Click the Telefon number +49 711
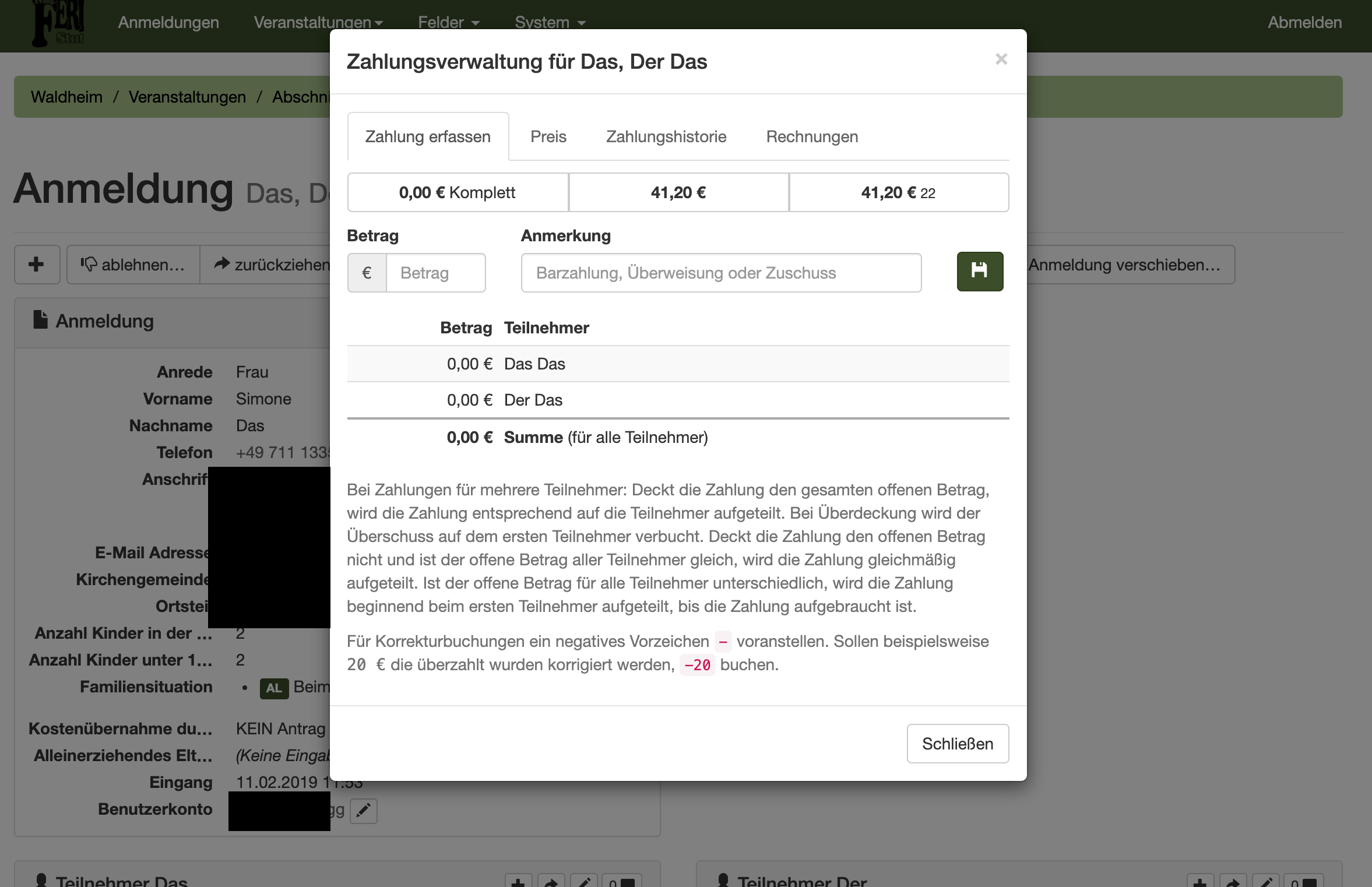Screen dimensions: 1372x887 [x=283, y=452]
